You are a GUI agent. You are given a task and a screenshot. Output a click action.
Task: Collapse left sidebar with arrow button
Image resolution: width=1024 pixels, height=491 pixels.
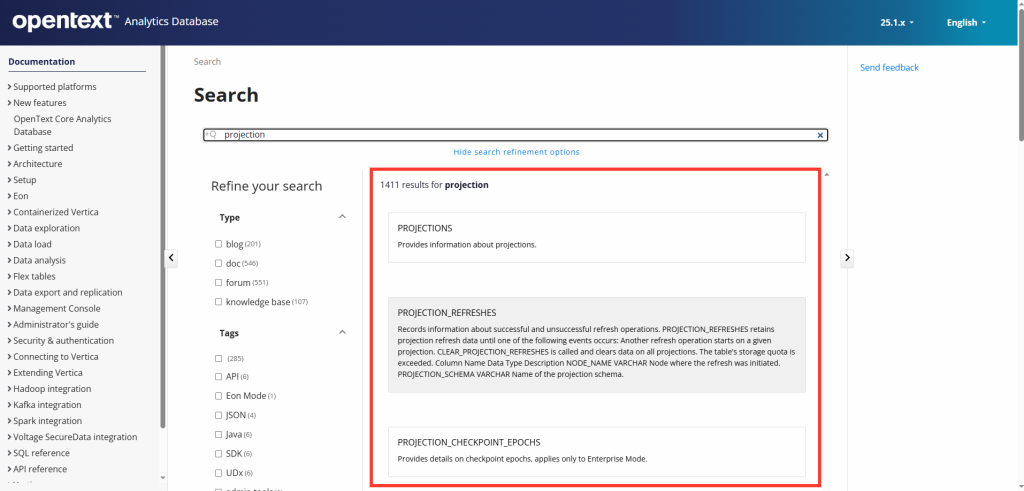coord(170,258)
